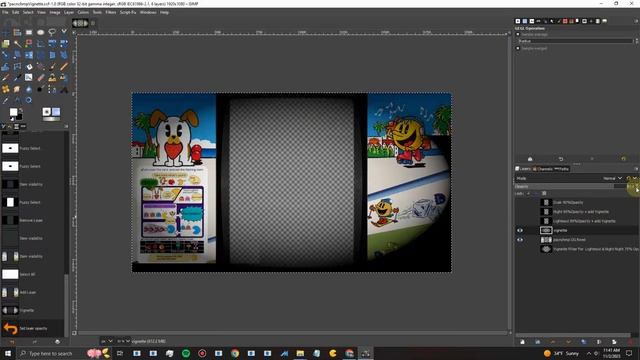
Task: Adjust the Radius stepper arrows
Action: click(x=636, y=41)
